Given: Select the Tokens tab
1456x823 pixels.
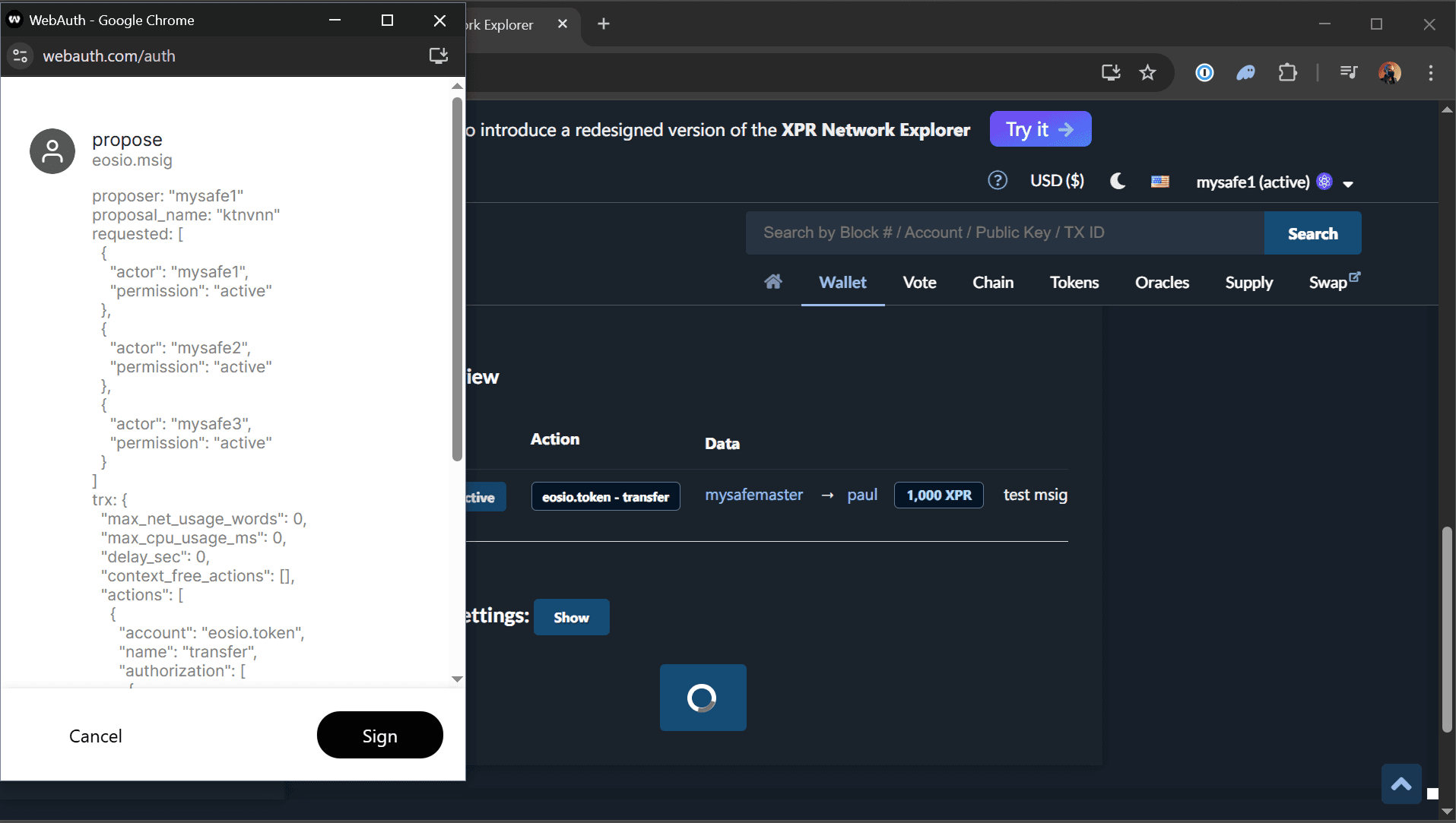Looking at the screenshot, I should click(1074, 283).
